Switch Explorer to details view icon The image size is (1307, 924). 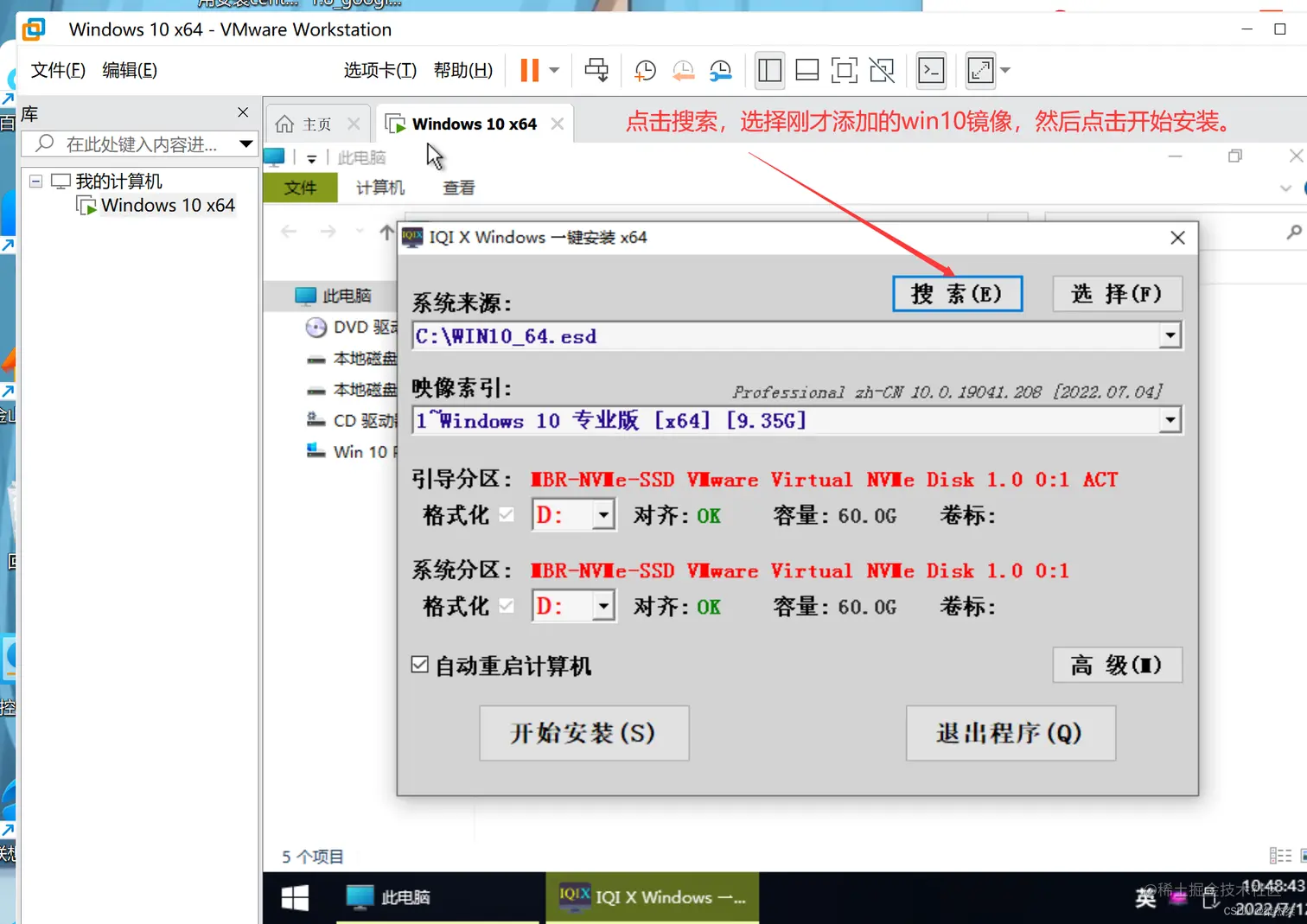(1280, 856)
